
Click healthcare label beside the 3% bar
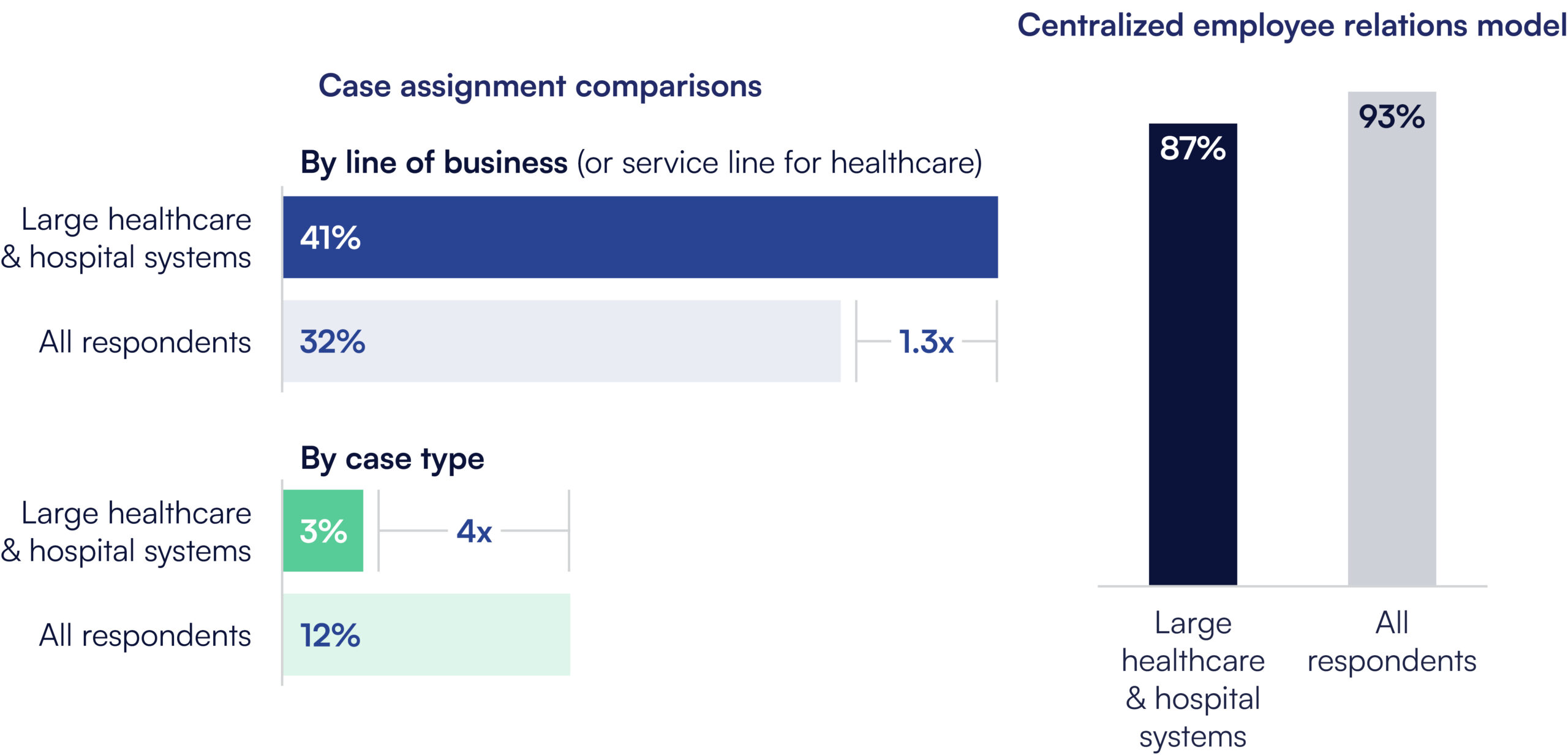(x=126, y=532)
